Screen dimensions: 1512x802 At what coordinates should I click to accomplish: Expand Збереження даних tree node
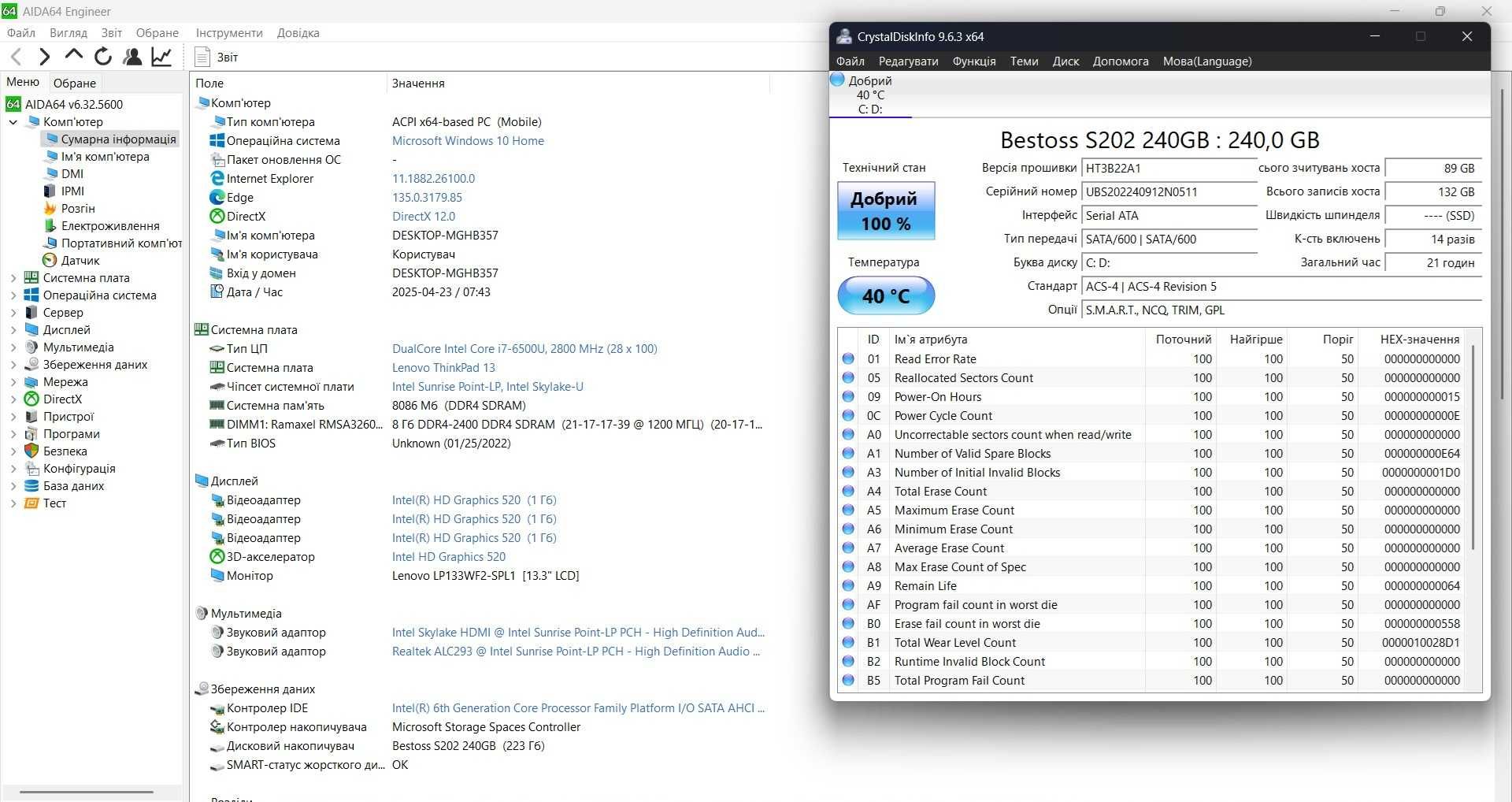(x=13, y=365)
